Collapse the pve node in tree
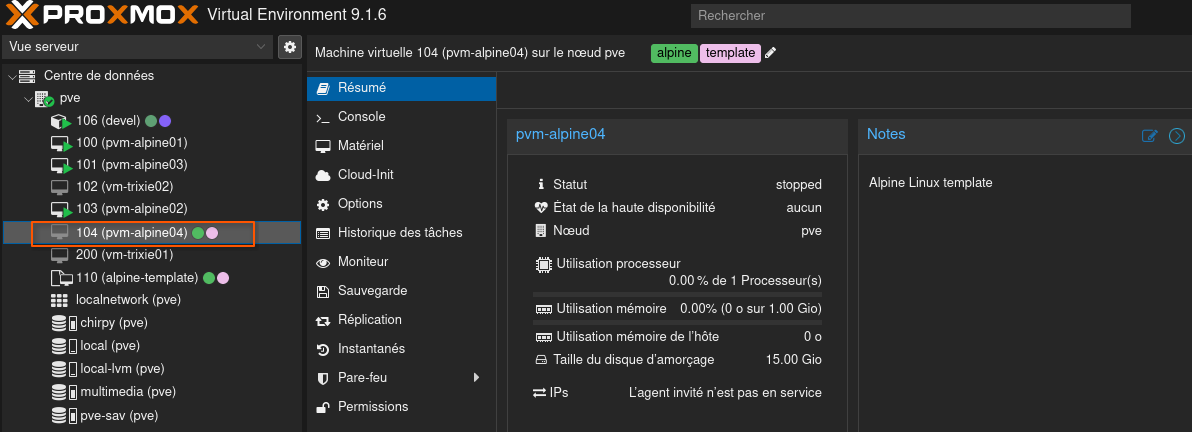Screen dimensions: 1192x432 click(x=28, y=99)
